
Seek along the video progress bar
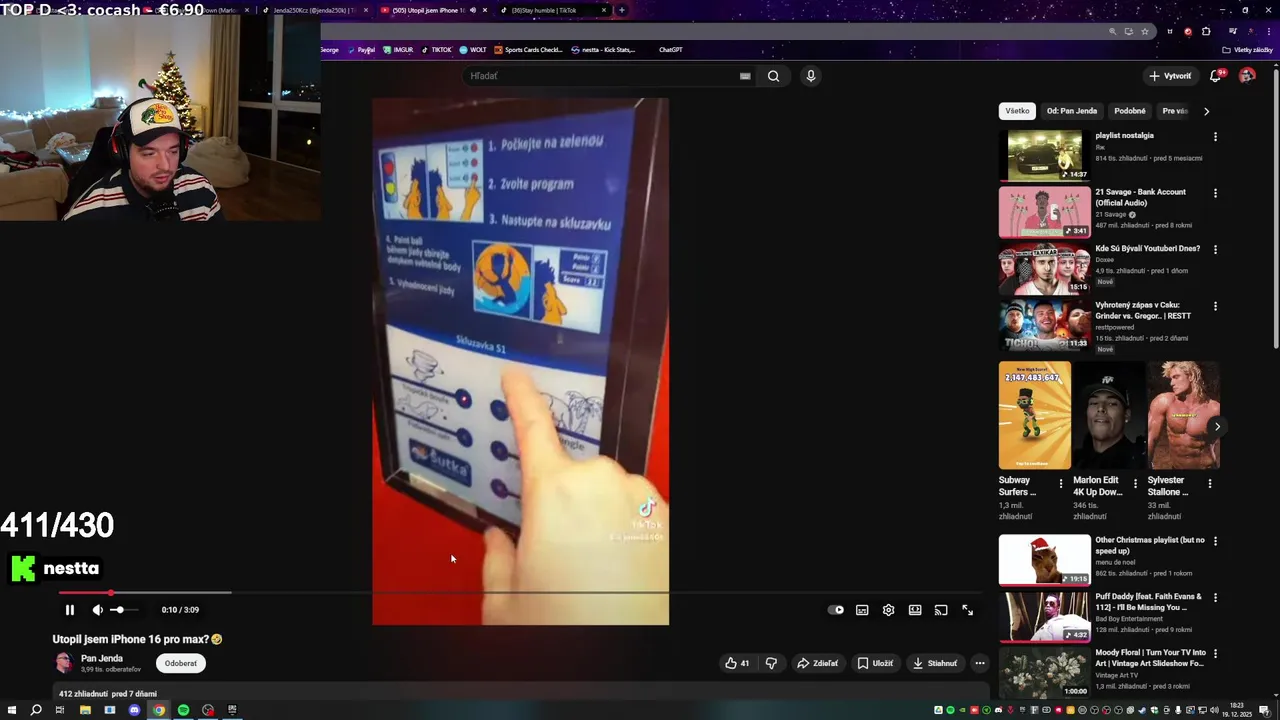tap(520, 593)
